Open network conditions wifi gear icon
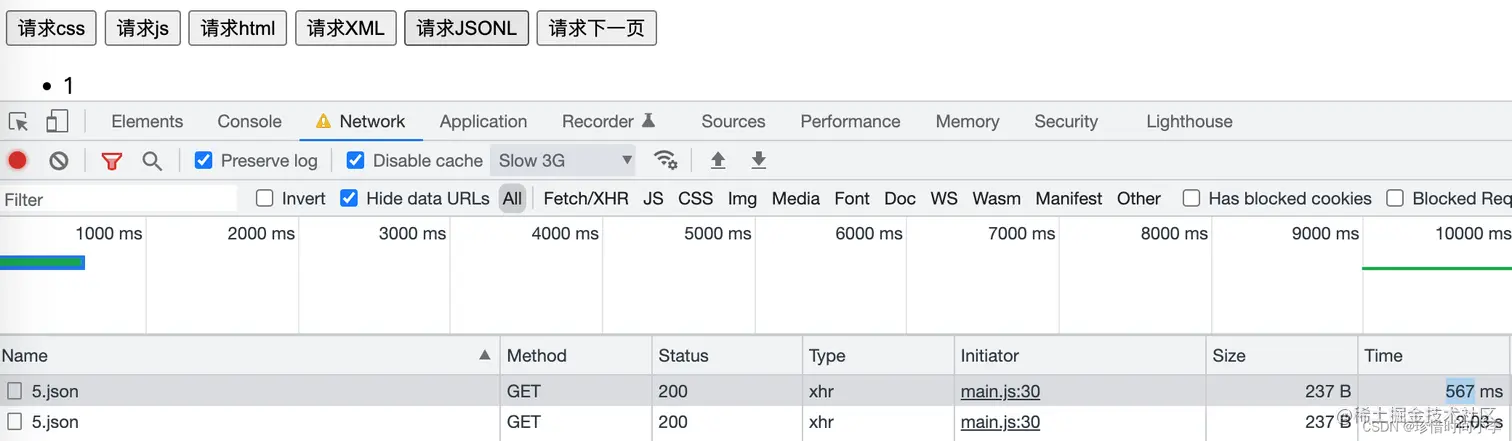Screen dimensions: 1512x441 [665, 160]
